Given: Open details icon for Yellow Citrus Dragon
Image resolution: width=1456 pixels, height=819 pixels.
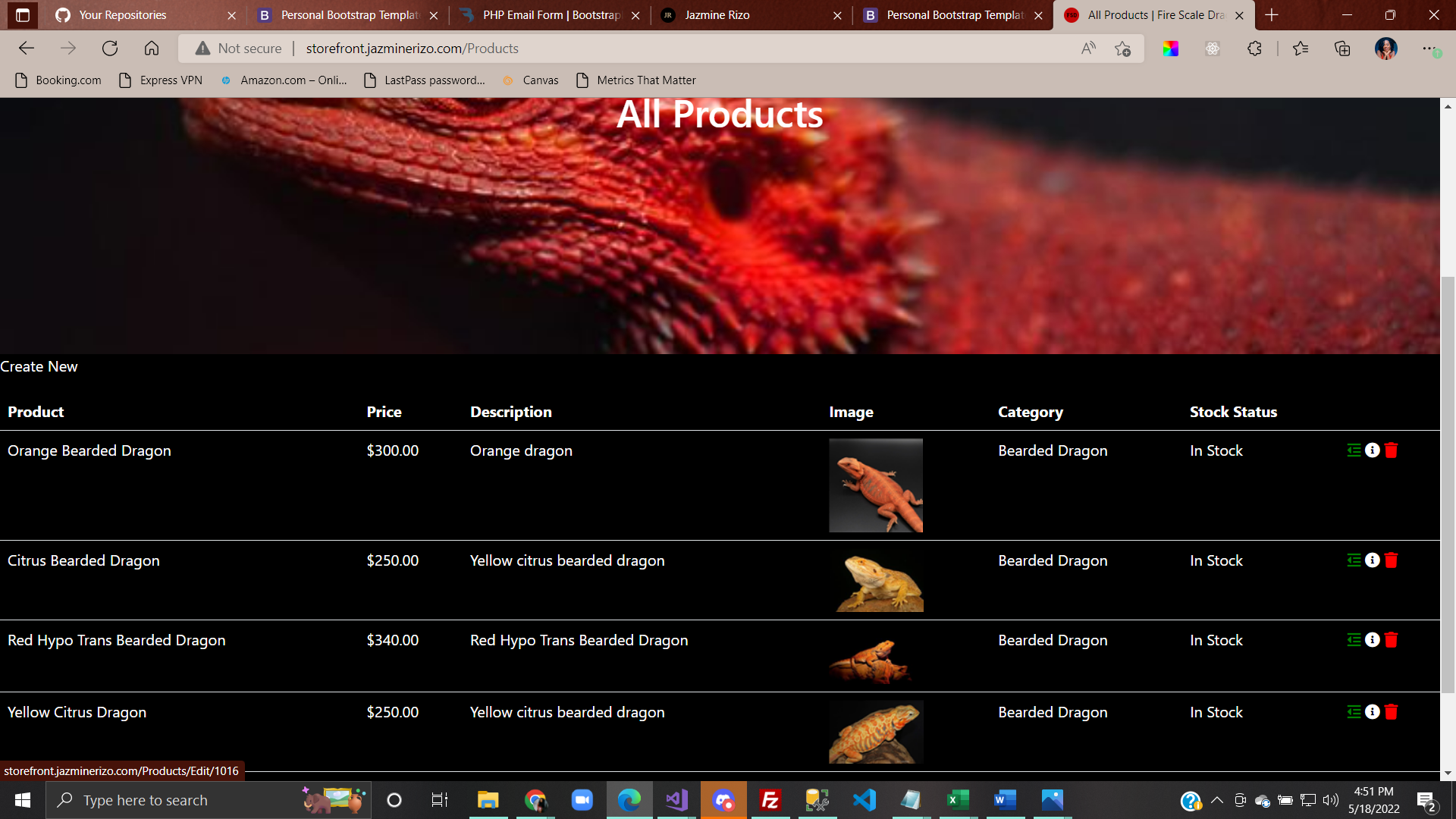Looking at the screenshot, I should [x=1373, y=712].
